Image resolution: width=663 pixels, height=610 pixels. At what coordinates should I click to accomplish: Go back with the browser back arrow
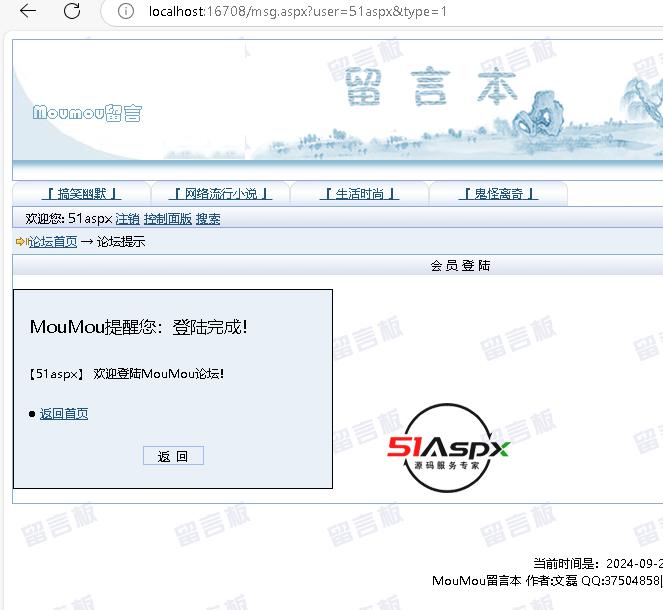click(x=28, y=11)
